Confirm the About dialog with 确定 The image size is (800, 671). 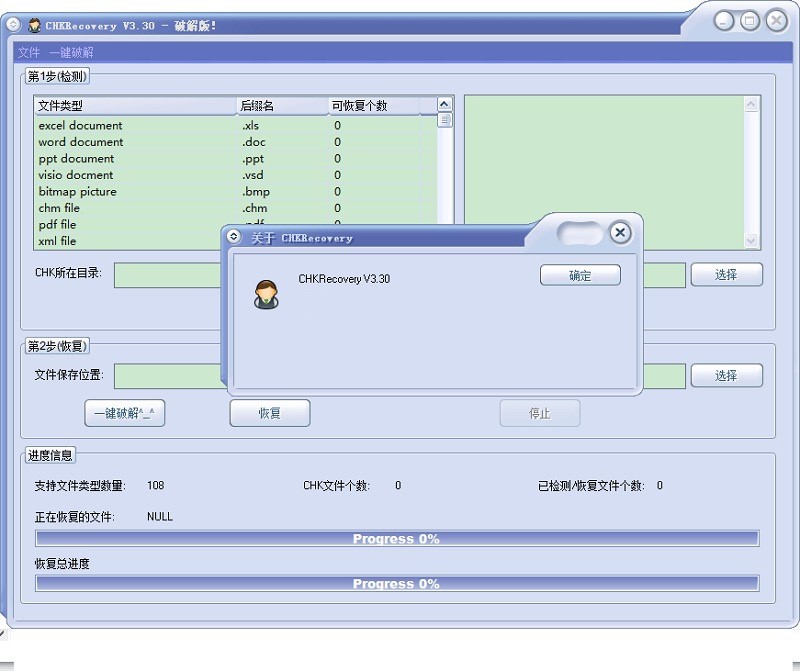coord(580,276)
